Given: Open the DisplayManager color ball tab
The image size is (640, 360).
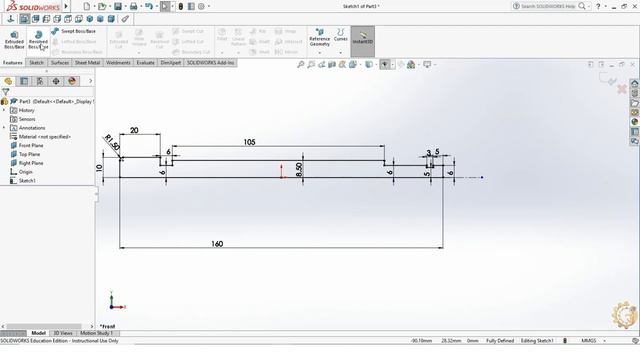Looking at the screenshot, I should click(x=72, y=81).
